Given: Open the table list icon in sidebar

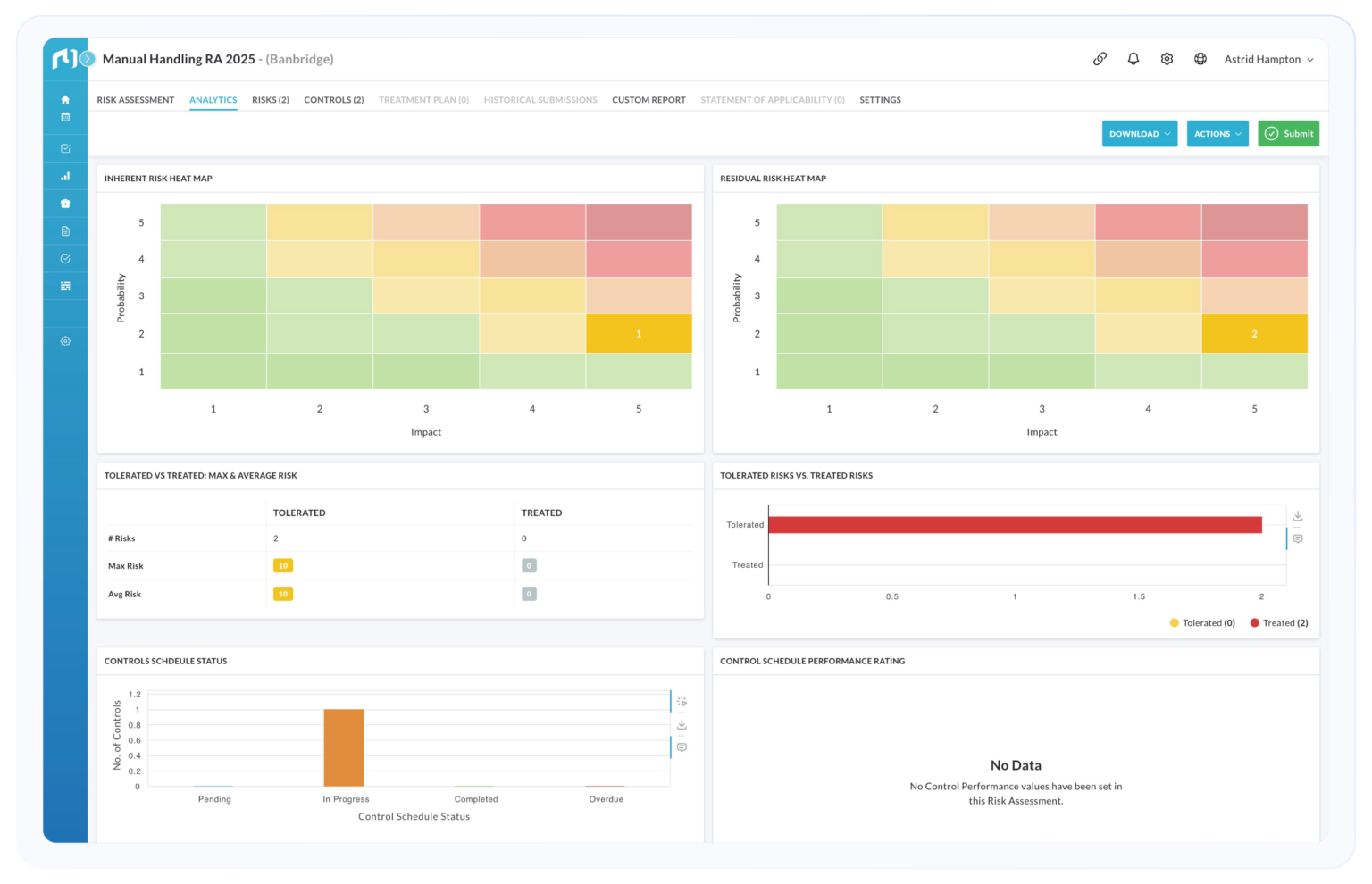Looking at the screenshot, I should 65,287.
